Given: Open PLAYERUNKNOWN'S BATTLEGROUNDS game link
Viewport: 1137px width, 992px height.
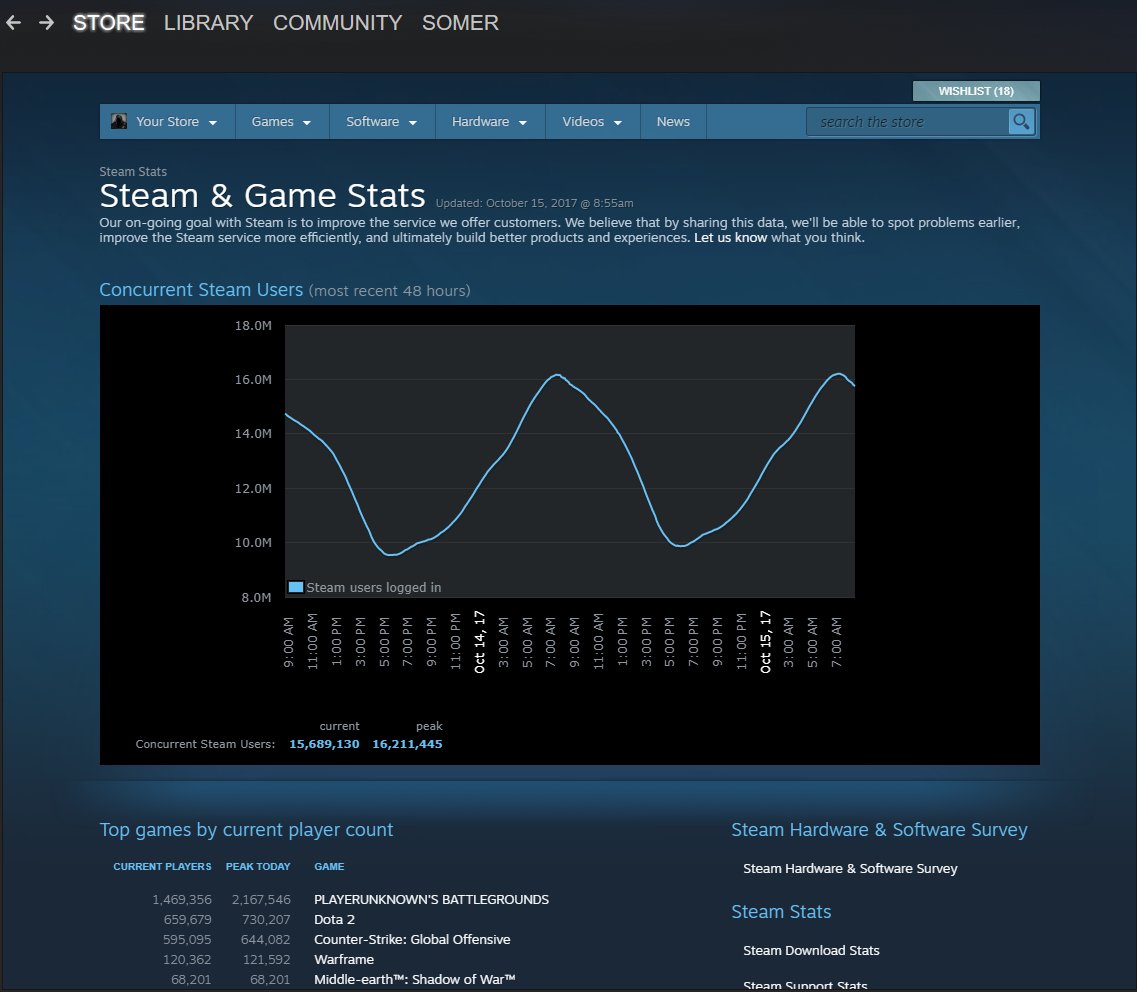Looking at the screenshot, I should click(431, 899).
